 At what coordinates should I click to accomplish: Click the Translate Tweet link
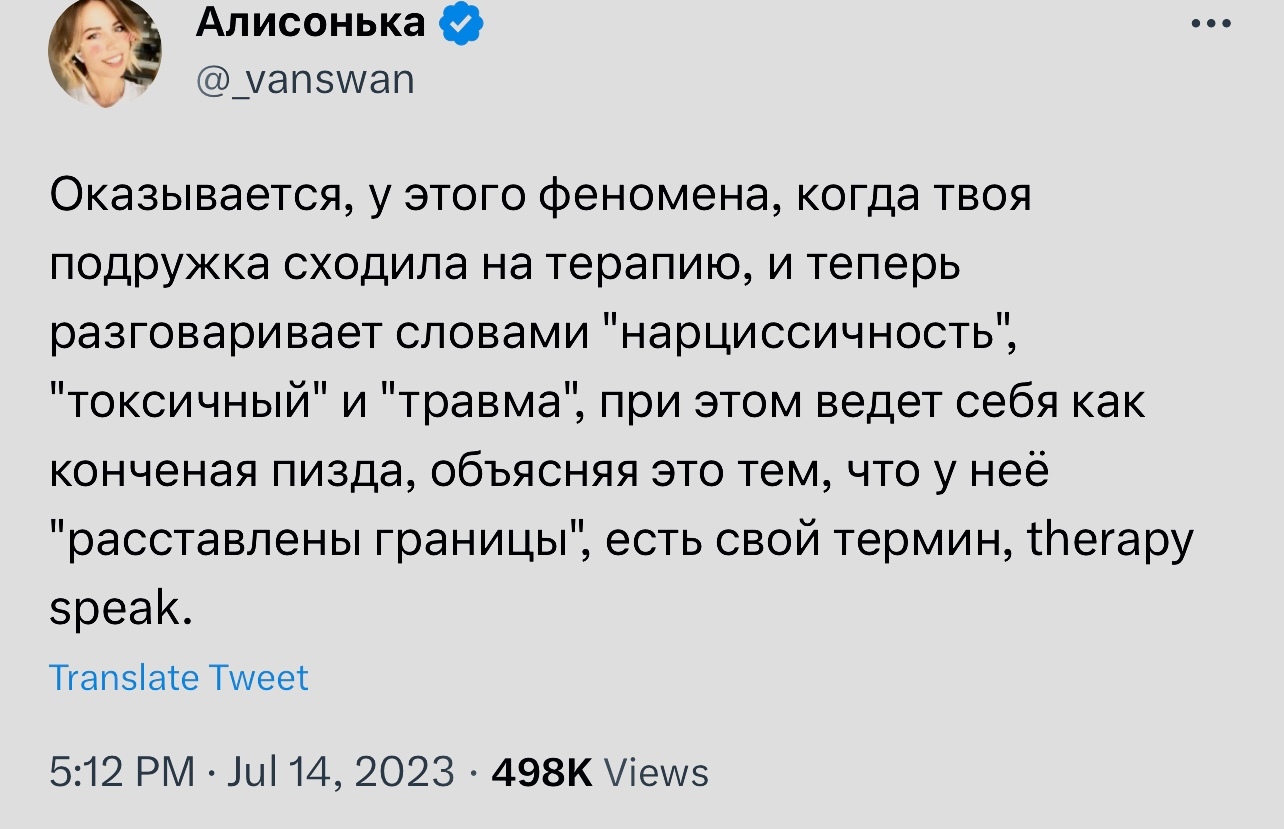[179, 678]
